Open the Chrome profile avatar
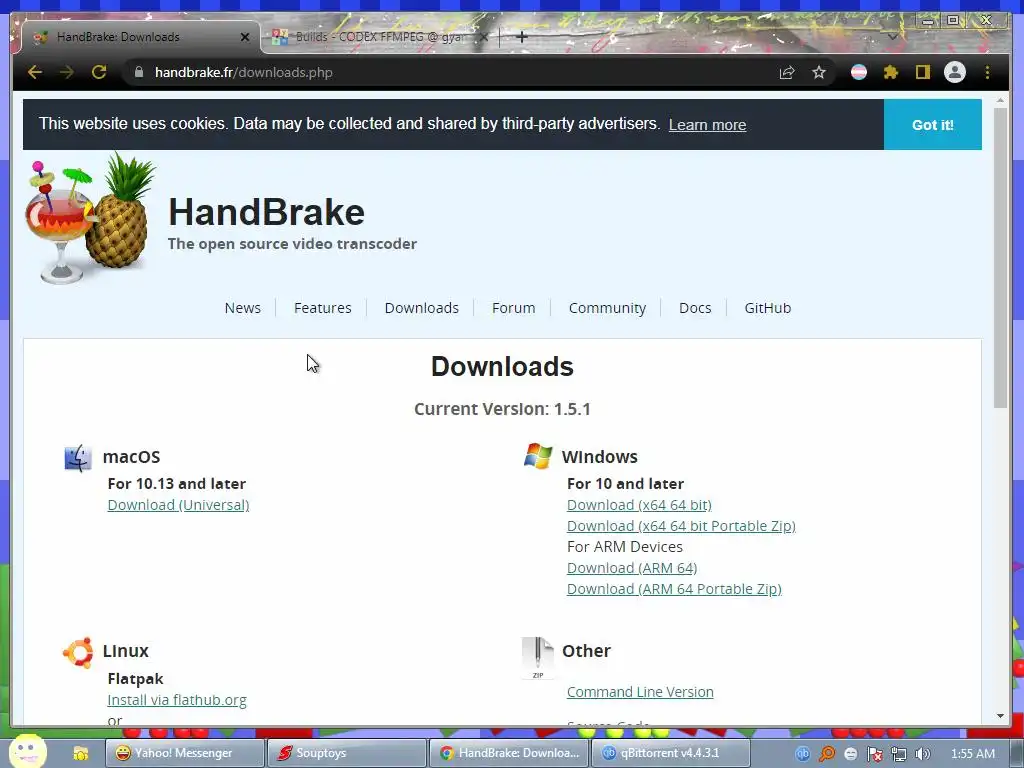Screen dimensions: 1024x768 955,72
